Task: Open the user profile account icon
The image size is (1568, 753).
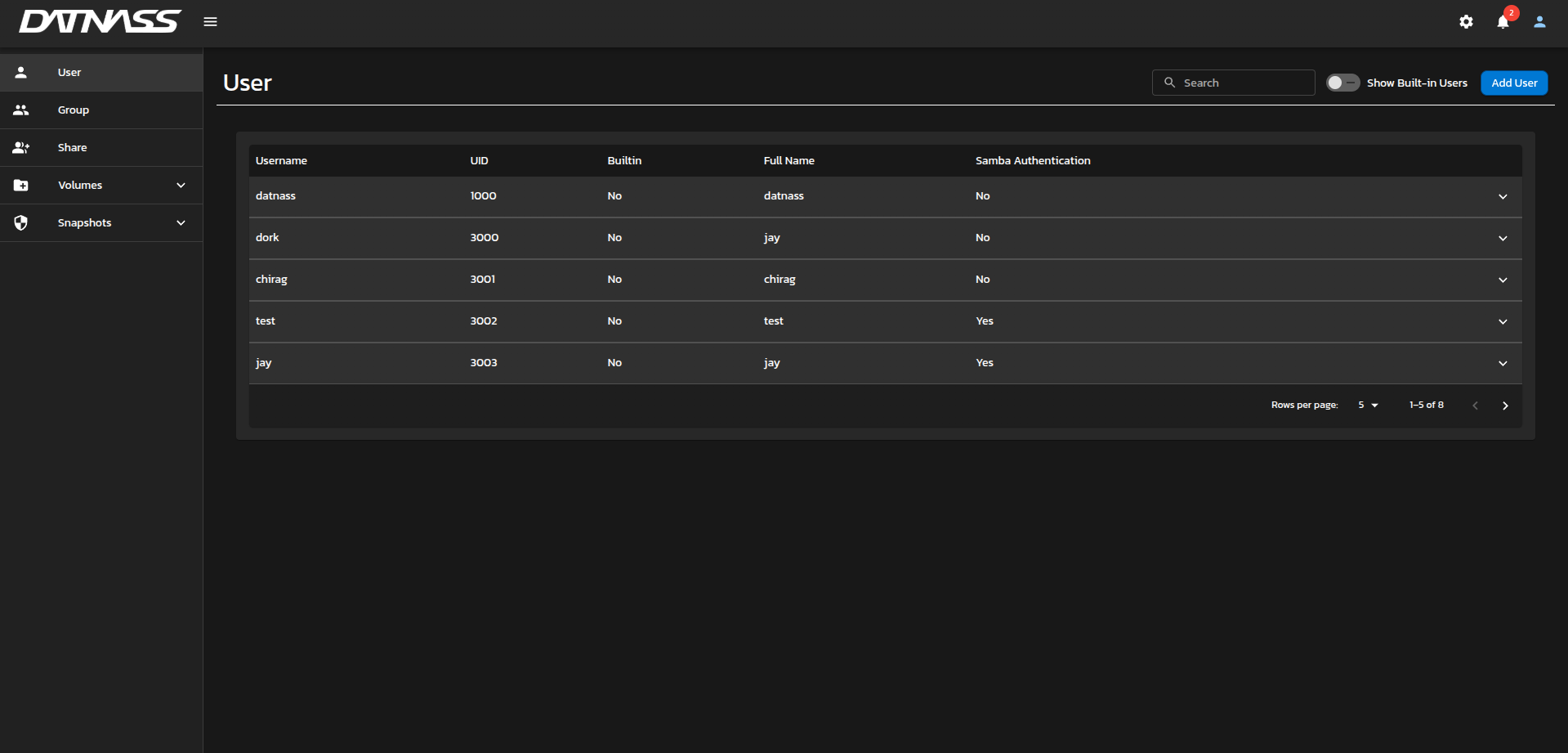Action: [x=1539, y=22]
